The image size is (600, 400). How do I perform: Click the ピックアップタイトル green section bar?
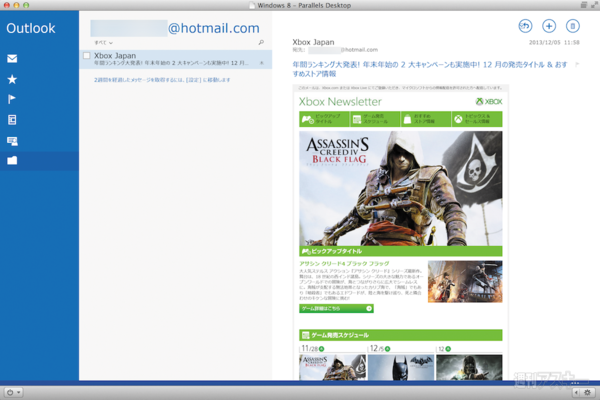401,251
